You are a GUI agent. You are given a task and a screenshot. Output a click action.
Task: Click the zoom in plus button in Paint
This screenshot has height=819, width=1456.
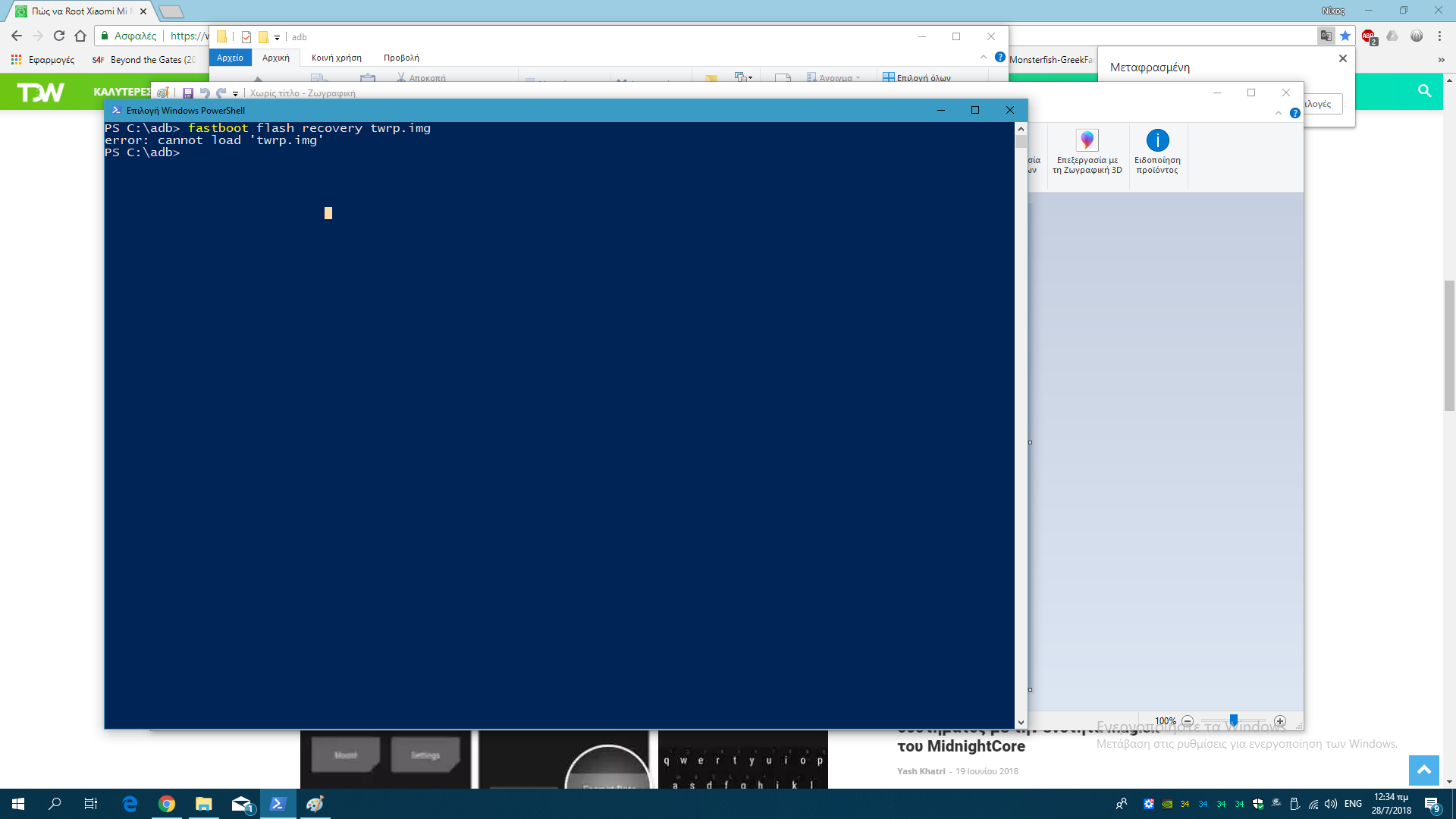(x=1280, y=721)
